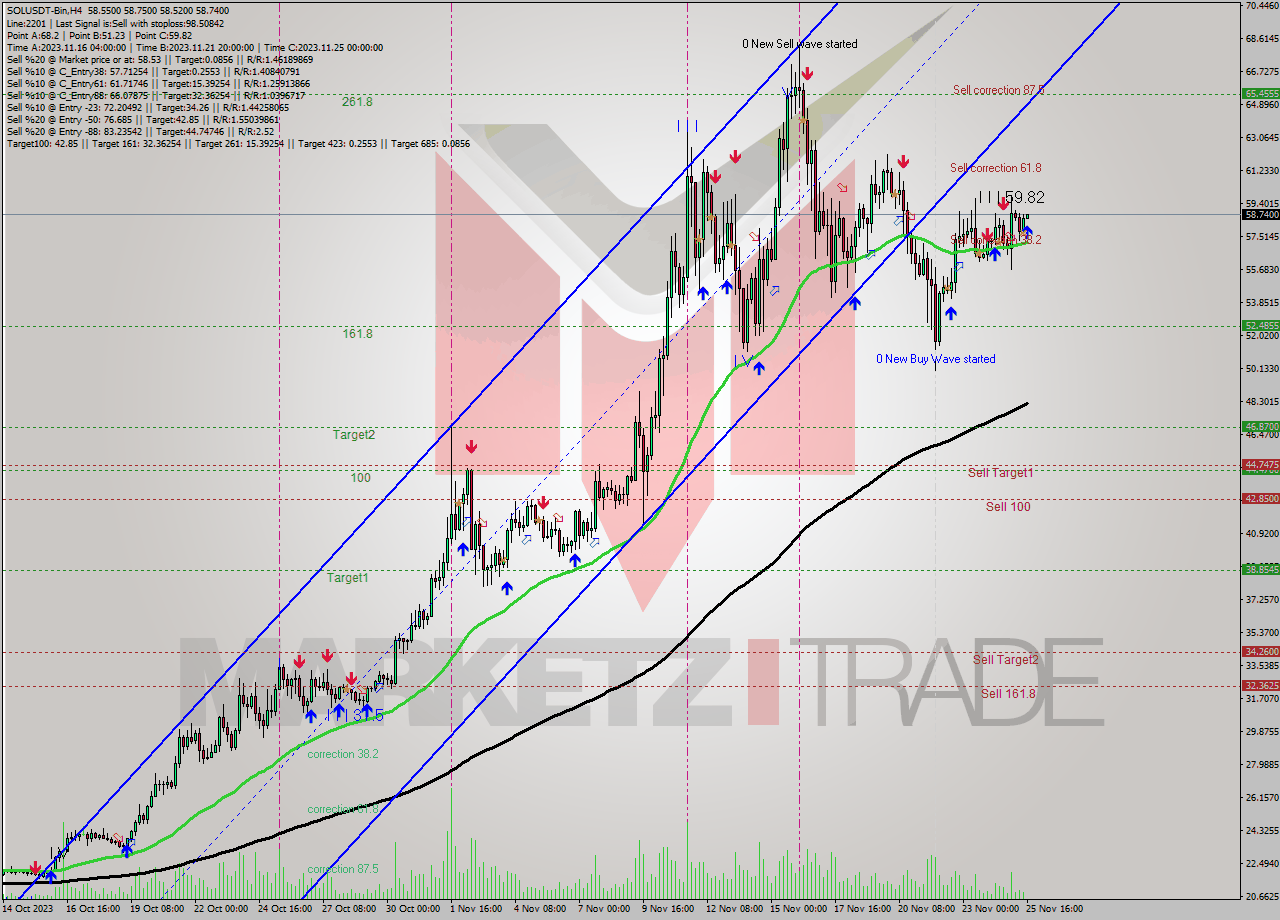
Task: Click the 'Sell correction 87.5' label
Action: coord(998,90)
